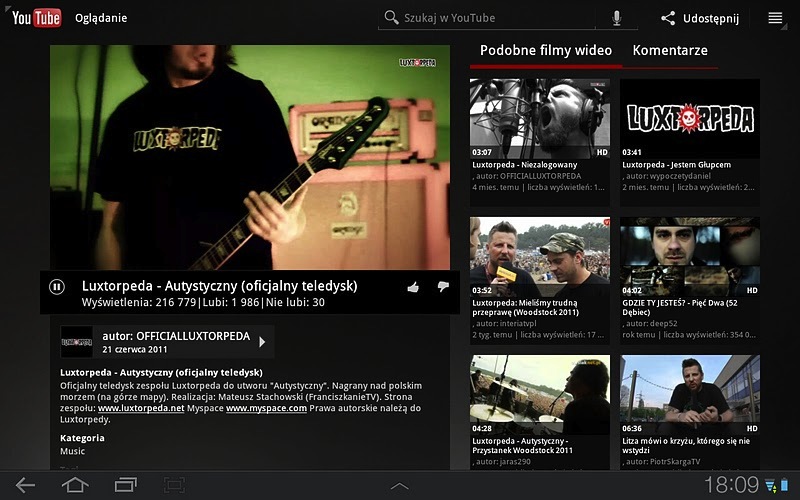Image resolution: width=800 pixels, height=500 pixels.
Task: Dislike the video with thumbs down
Action: tap(443, 287)
